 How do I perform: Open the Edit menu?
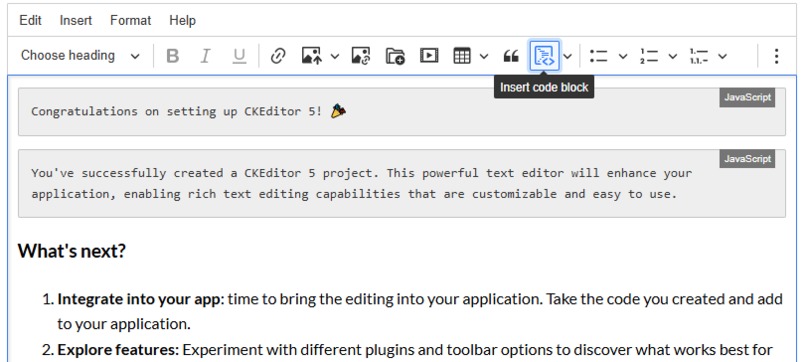[x=30, y=21]
